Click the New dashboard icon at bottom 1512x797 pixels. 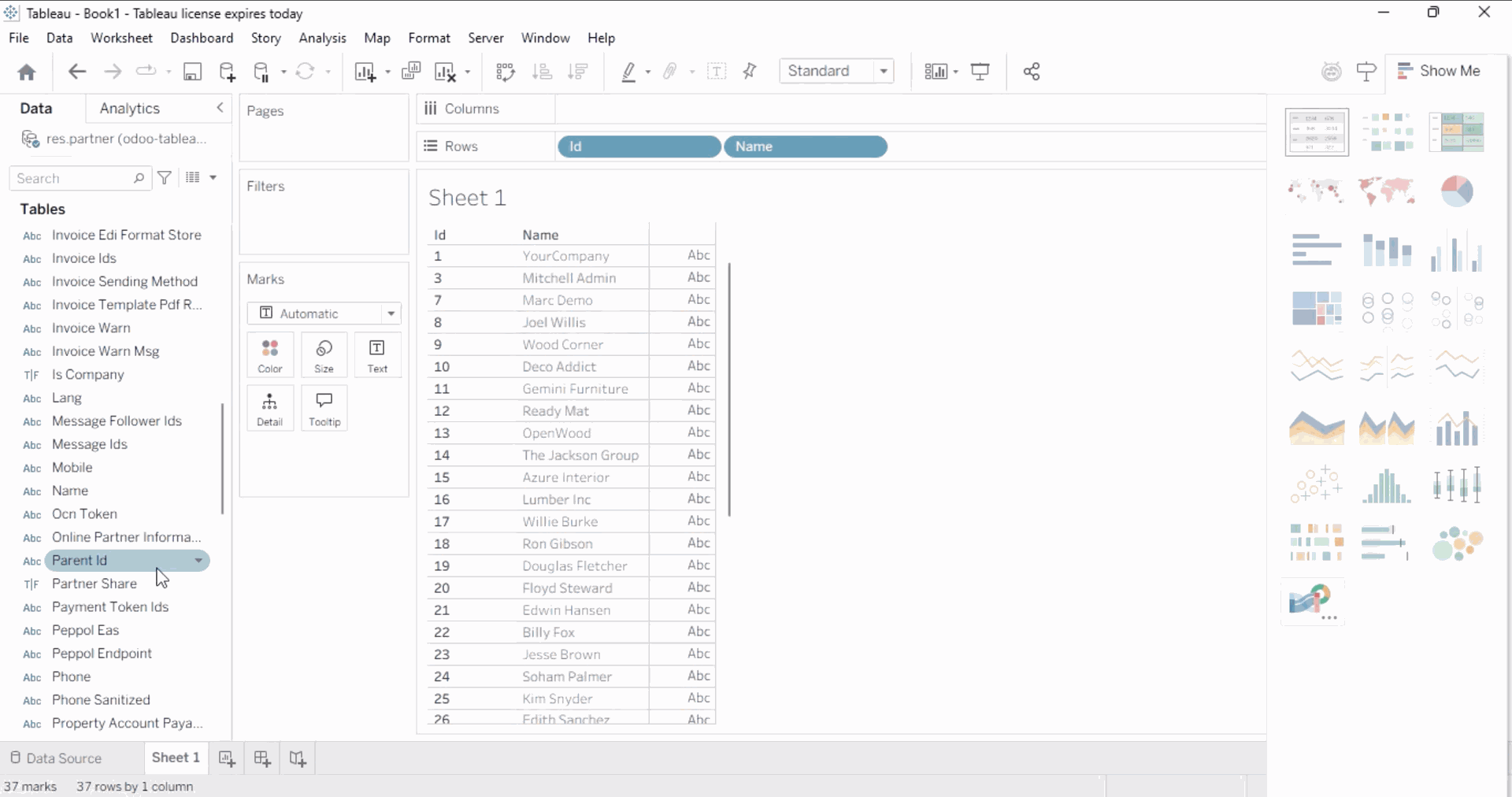click(x=262, y=758)
